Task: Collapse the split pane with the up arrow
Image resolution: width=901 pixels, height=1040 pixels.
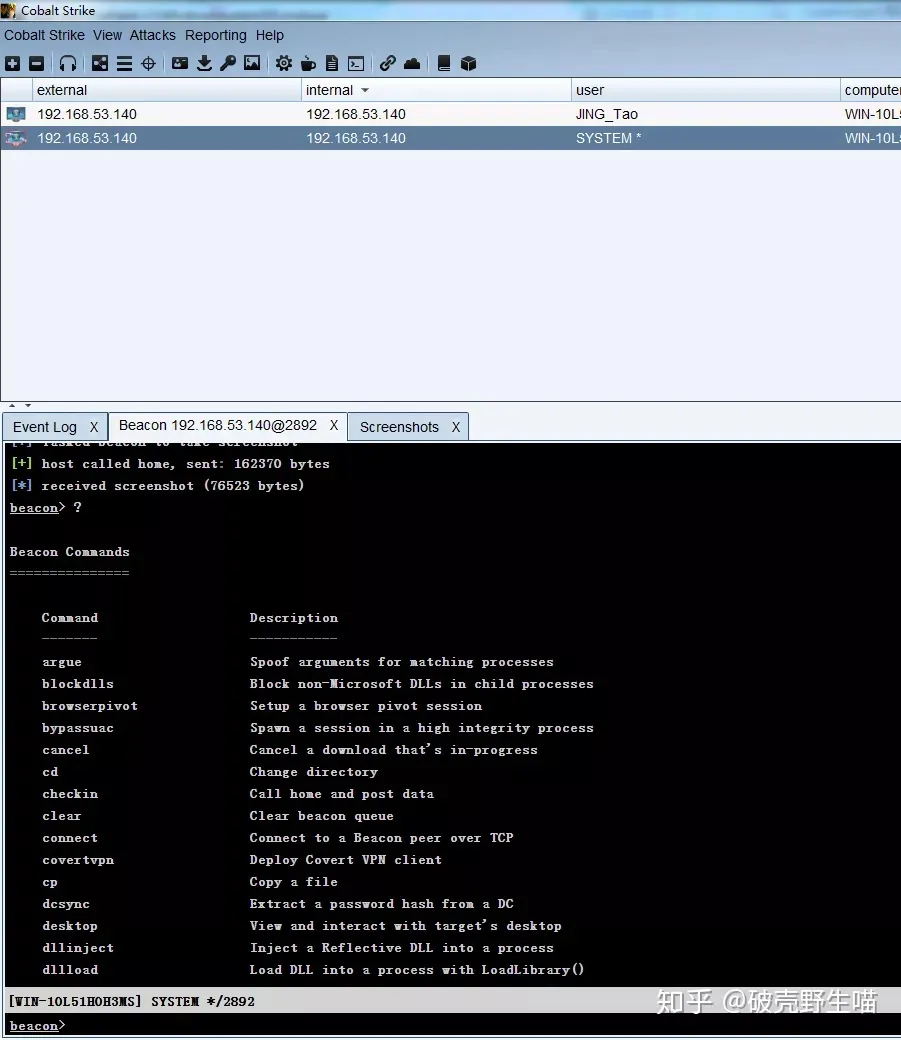Action: point(12,405)
